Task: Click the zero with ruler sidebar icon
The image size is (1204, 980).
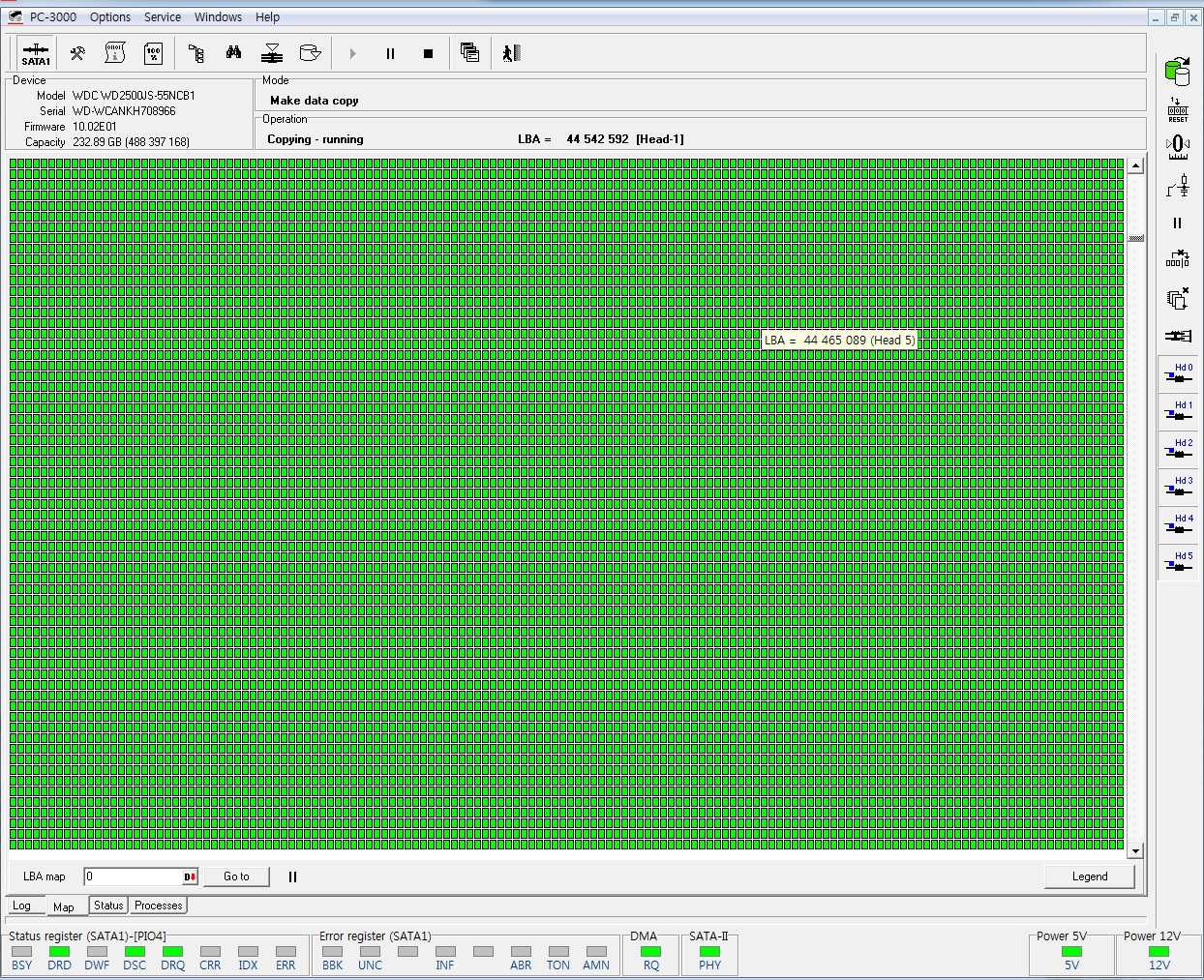Action: click(1178, 147)
